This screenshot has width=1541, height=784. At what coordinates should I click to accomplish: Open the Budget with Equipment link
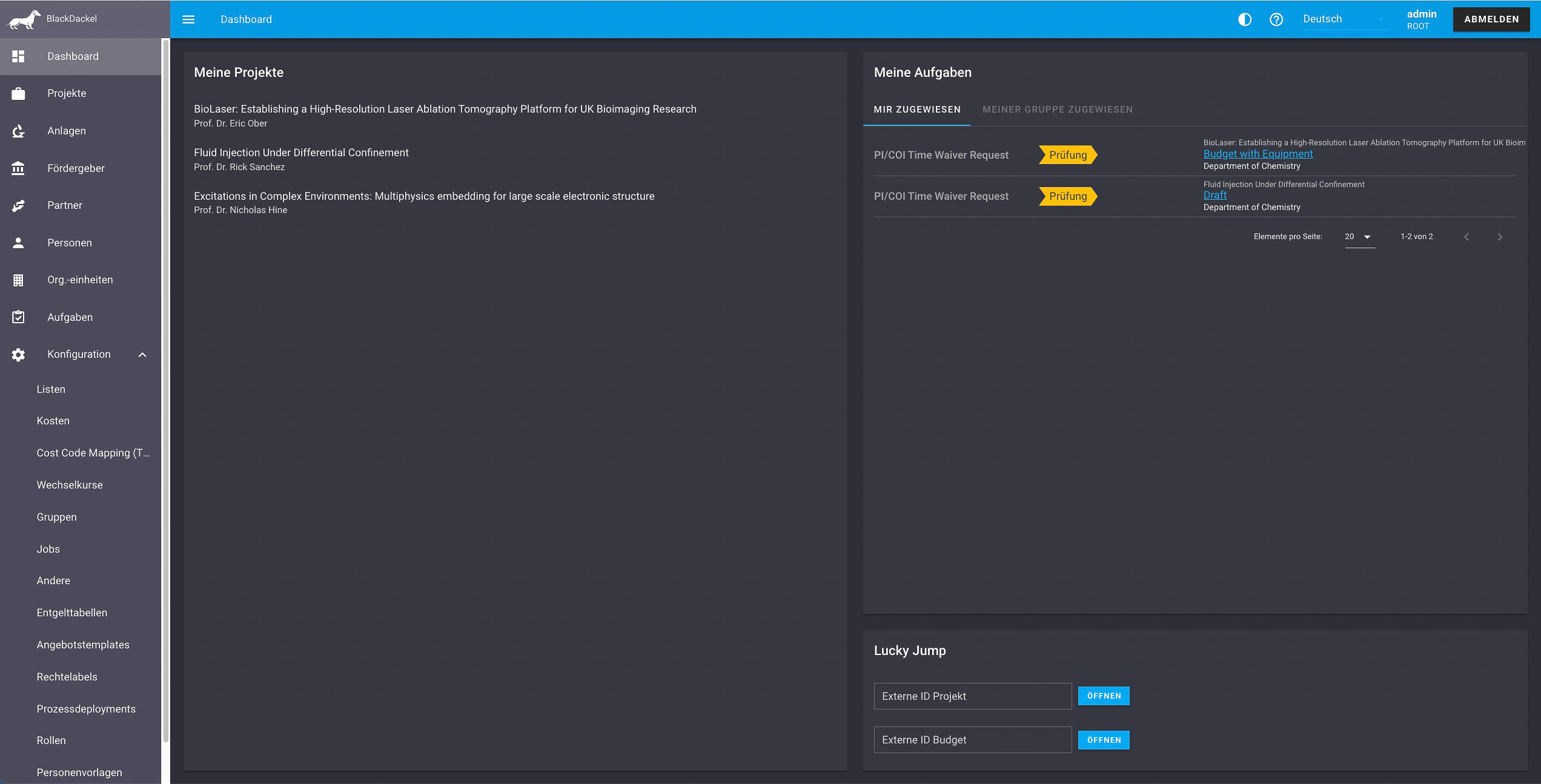tap(1258, 154)
